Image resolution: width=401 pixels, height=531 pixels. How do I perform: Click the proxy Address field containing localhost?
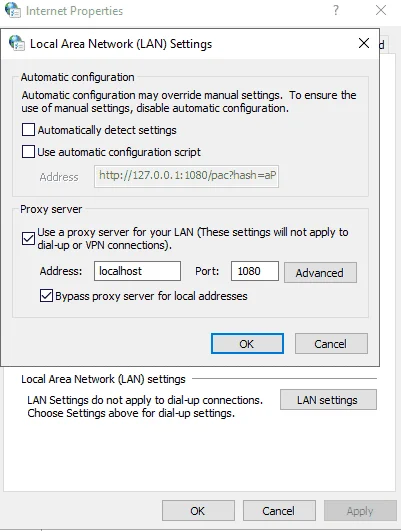click(x=137, y=271)
